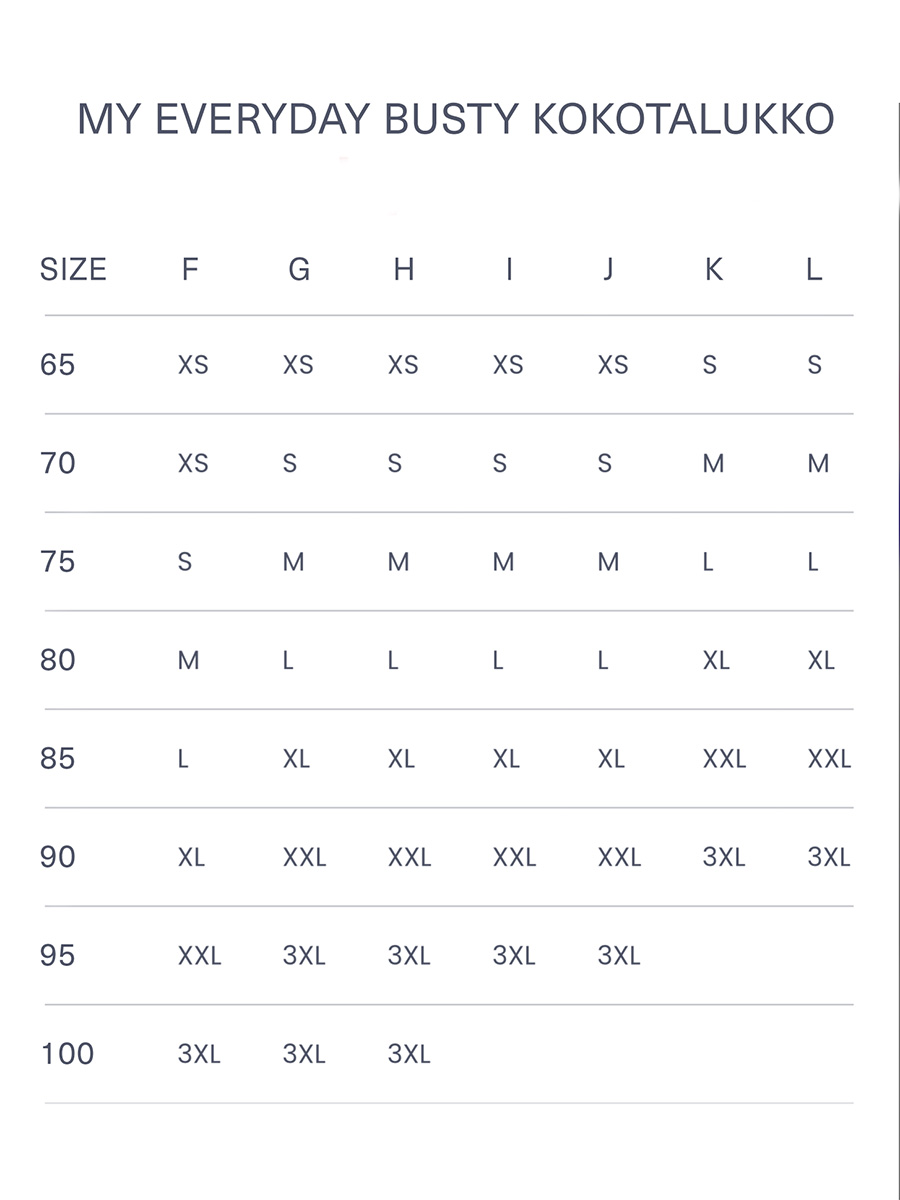This screenshot has width=900, height=1200.
Task: Select the XXL cell for size 85 K
Action: tap(724, 759)
